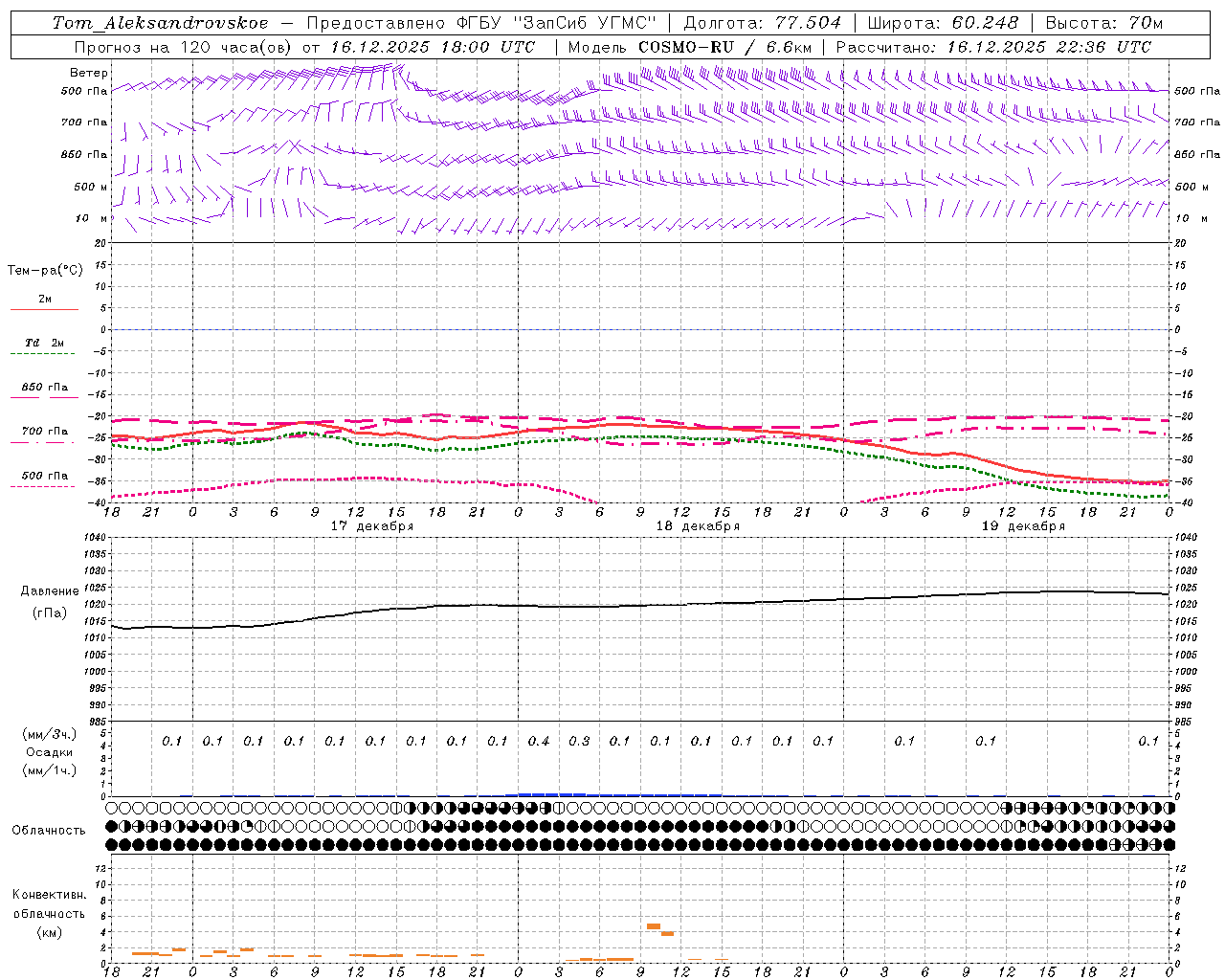Select the left 10 м wind level label
Screen dimensions: 1225x980
[x=92, y=218]
